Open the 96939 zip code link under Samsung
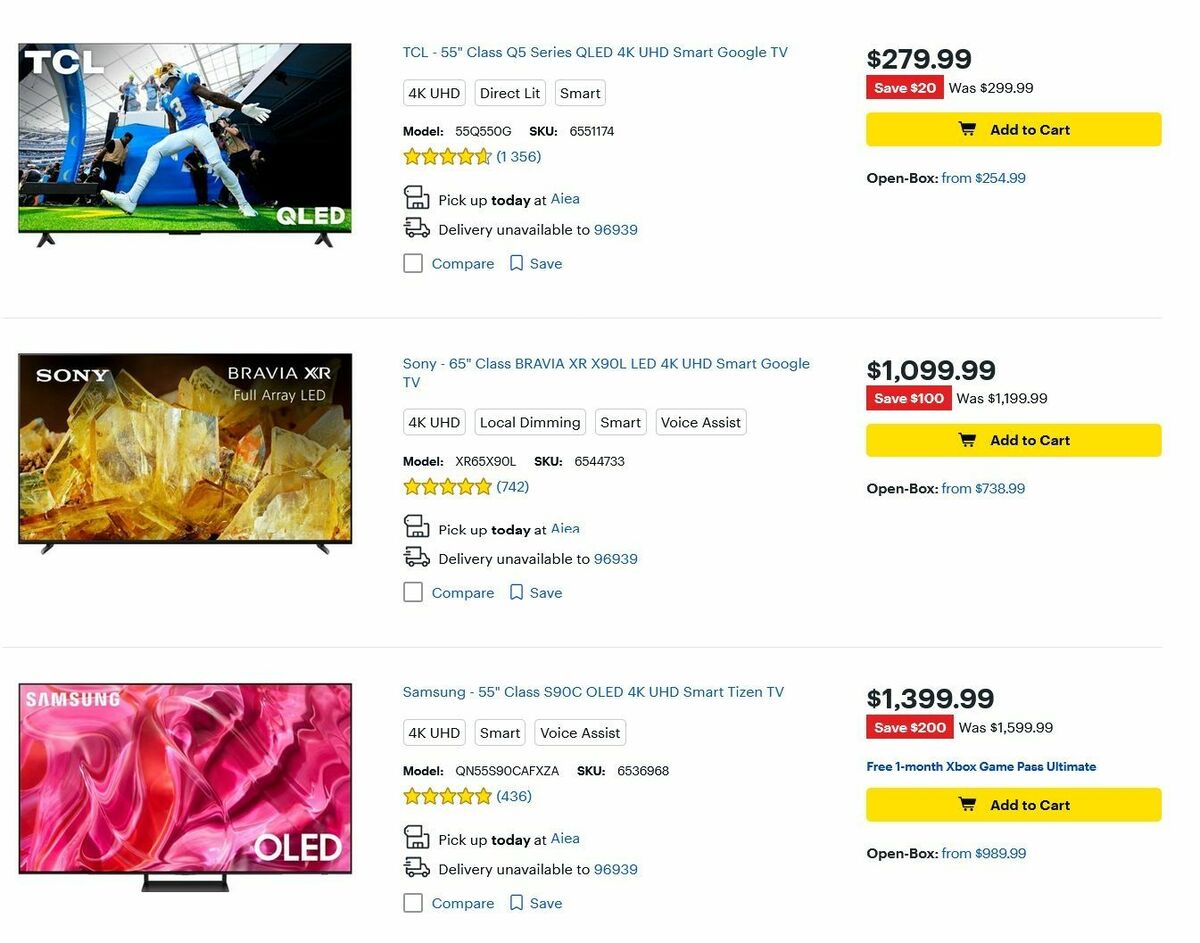The image size is (1200, 943). (615, 869)
